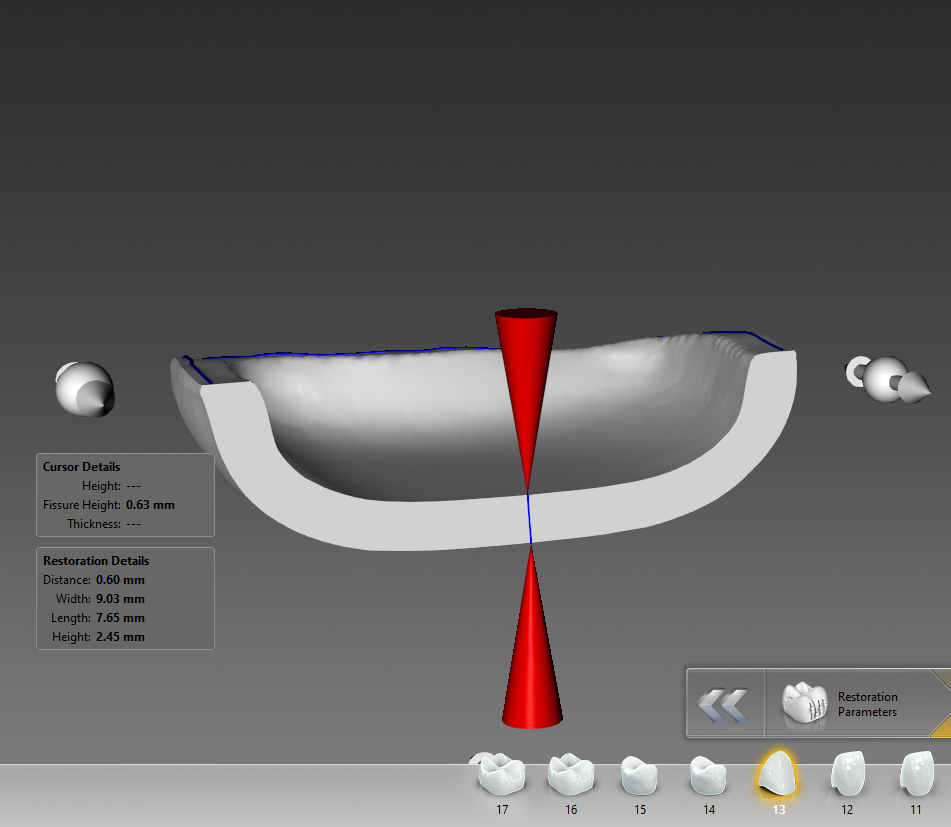Click the Cursor Details heading
The width and height of the screenshot is (951, 827).
point(81,467)
